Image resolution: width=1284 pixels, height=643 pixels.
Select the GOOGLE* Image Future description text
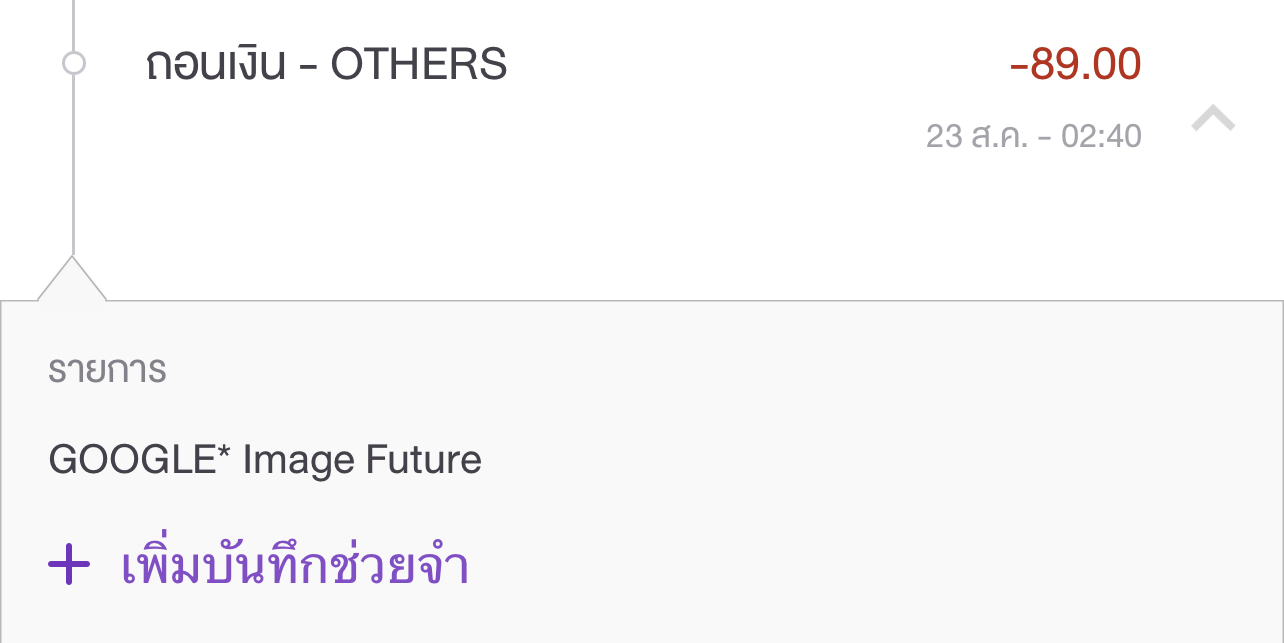point(265,460)
